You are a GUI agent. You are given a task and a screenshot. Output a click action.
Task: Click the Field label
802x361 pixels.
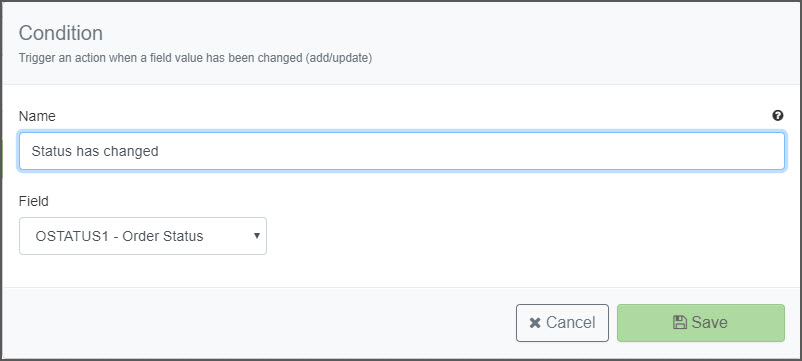(x=34, y=201)
